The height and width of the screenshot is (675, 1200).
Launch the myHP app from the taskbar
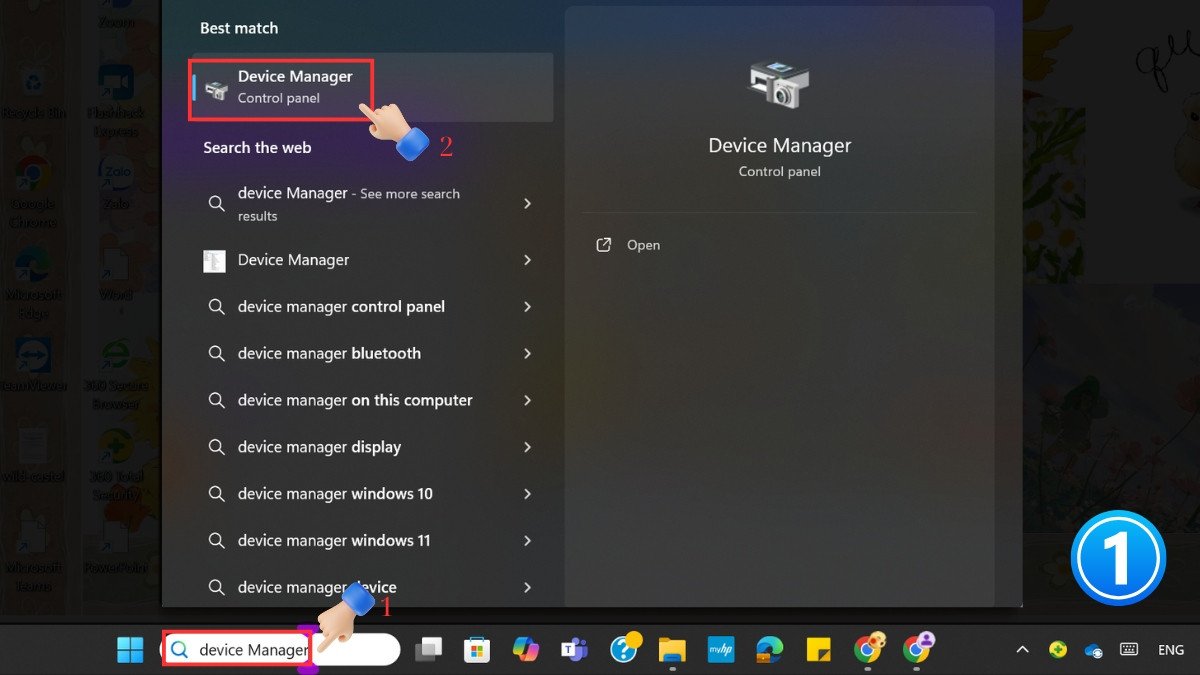[719, 649]
